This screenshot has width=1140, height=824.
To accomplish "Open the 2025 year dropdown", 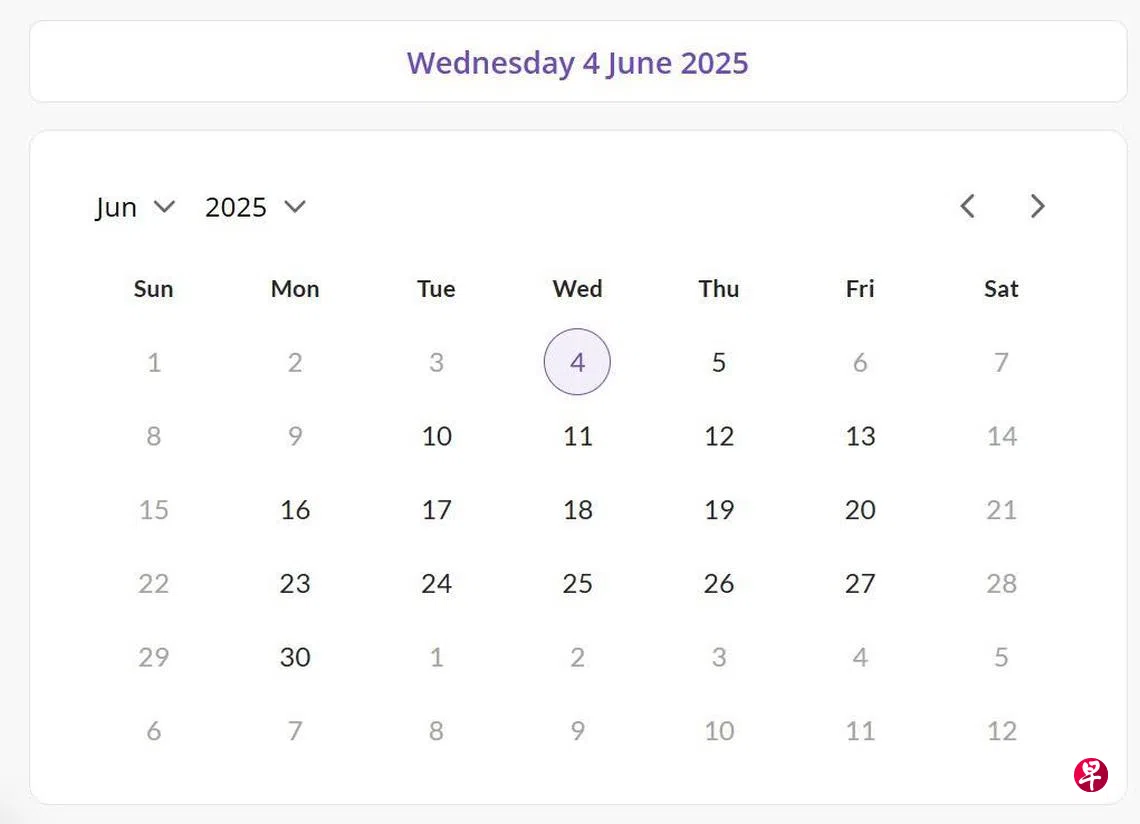I will 254,207.
